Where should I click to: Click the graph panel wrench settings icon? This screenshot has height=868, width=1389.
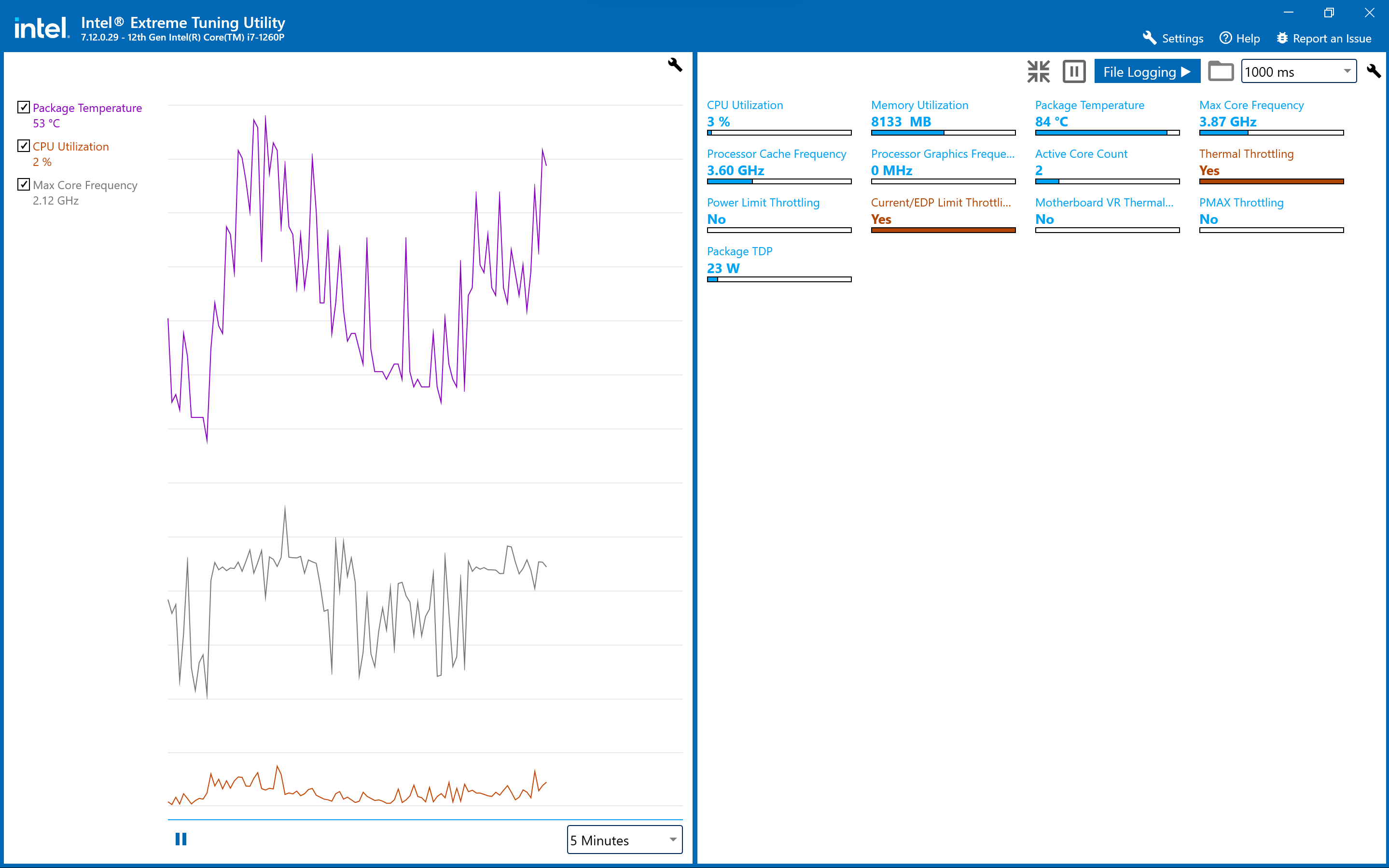tap(675, 64)
